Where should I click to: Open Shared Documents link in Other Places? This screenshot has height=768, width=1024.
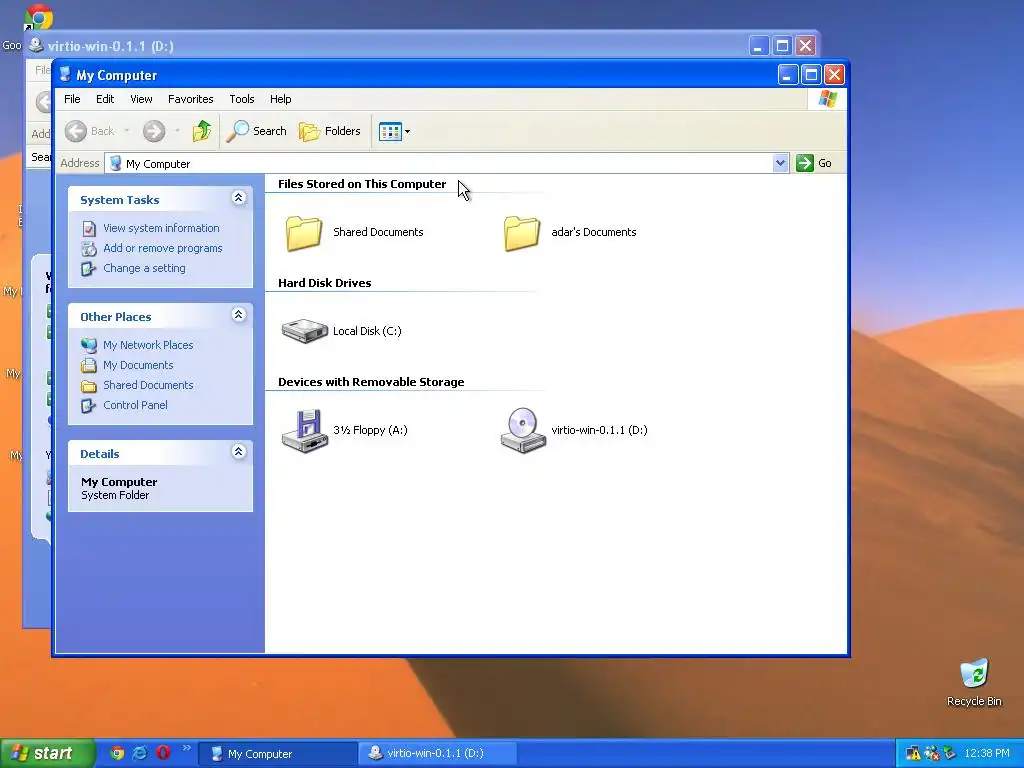pyautogui.click(x=148, y=385)
